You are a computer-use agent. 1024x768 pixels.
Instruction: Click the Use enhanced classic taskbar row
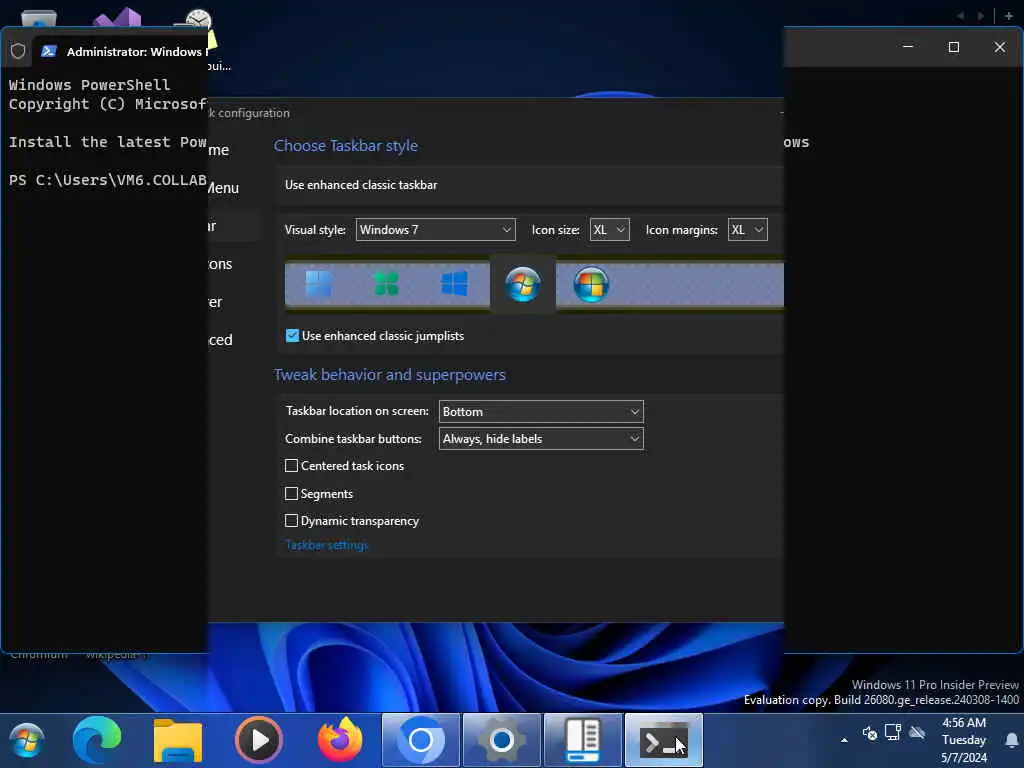pyautogui.click(x=530, y=185)
